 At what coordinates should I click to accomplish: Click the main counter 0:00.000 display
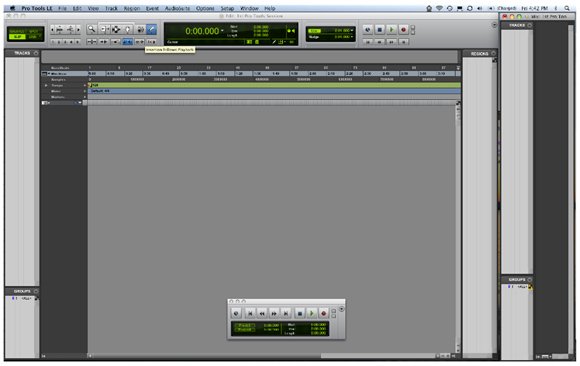(202, 31)
